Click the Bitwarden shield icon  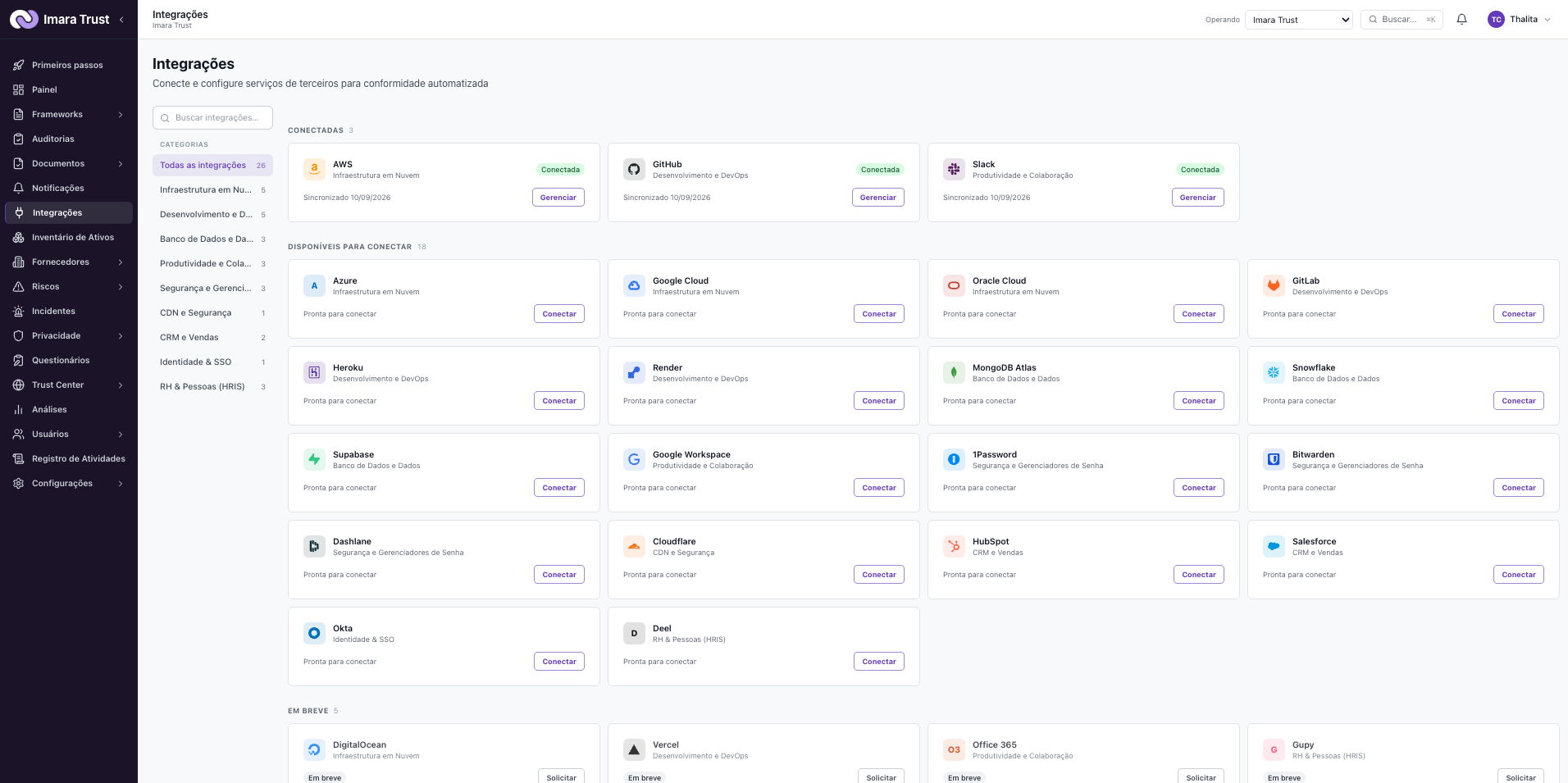[1274, 460]
